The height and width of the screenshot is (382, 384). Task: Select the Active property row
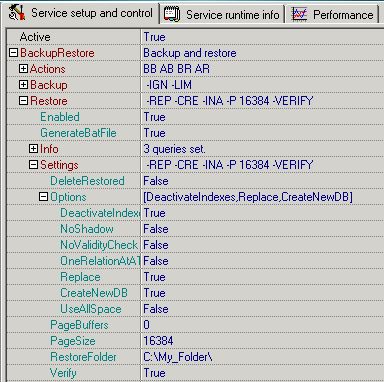tap(195, 37)
